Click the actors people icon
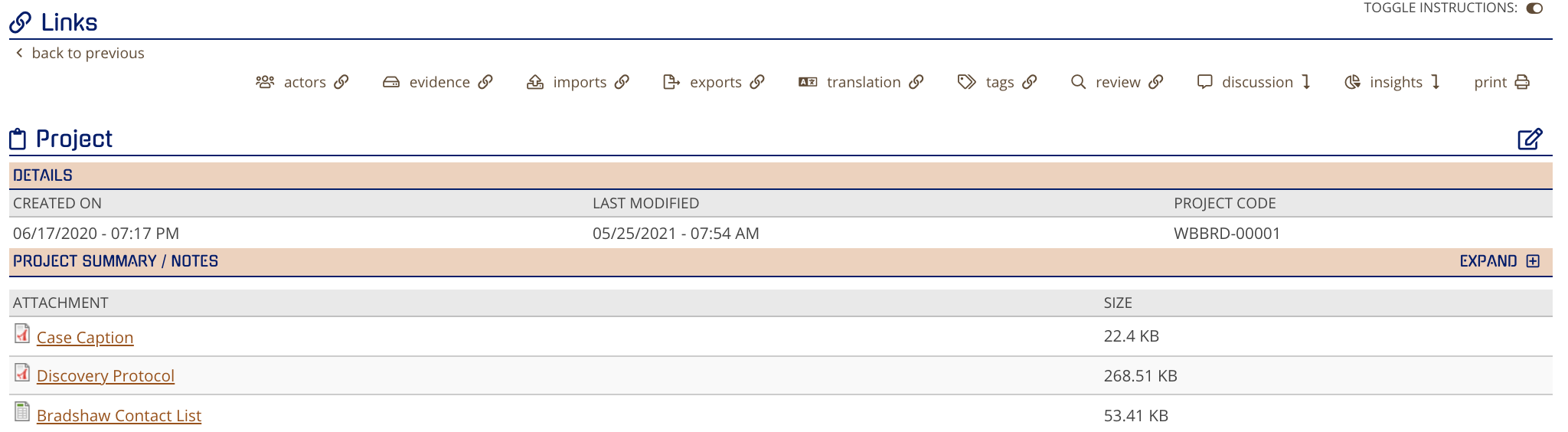This screenshot has height=432, width=1568. click(265, 82)
